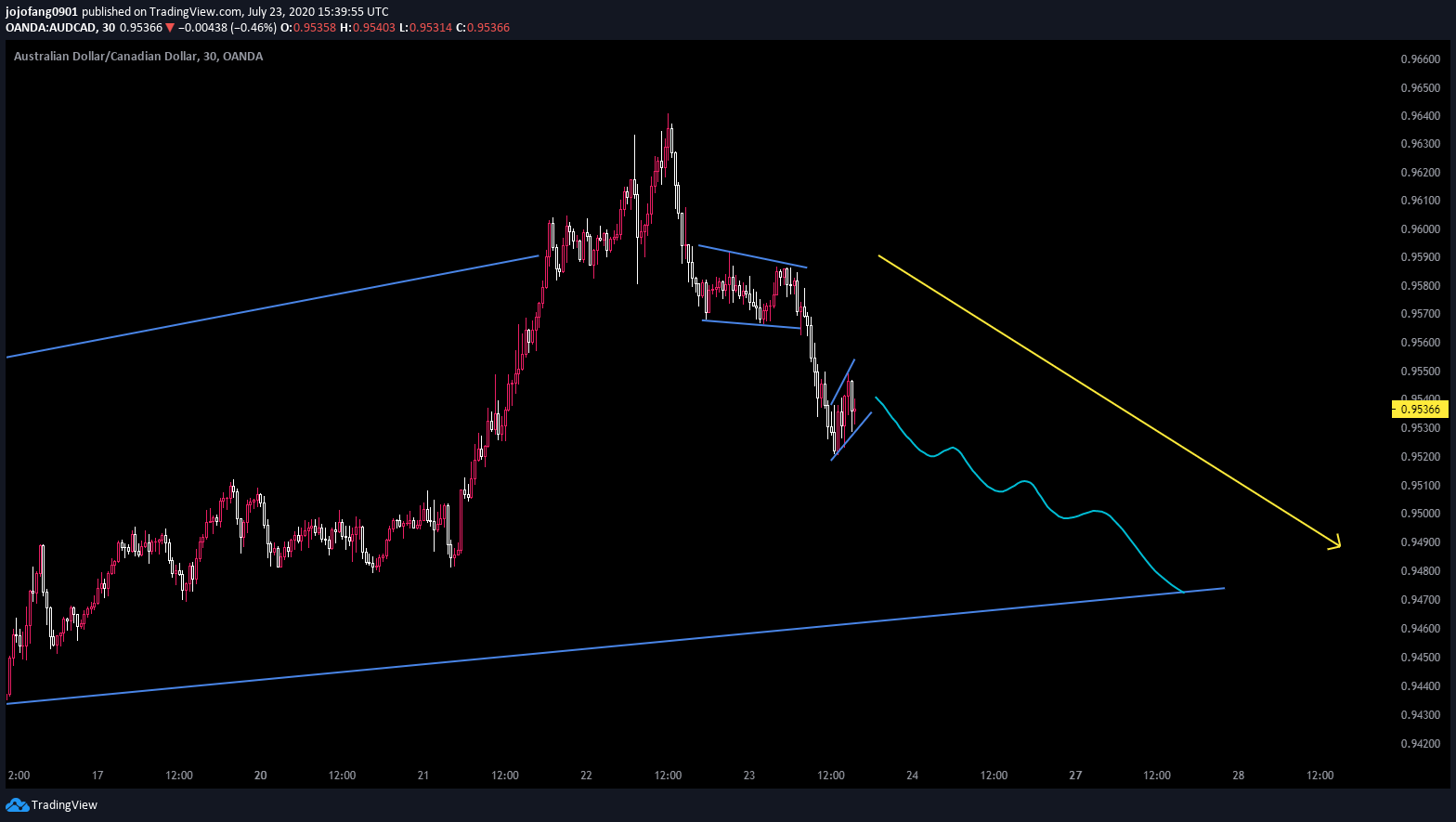1456x822 pixels.
Task: Click the date label 17 on time axis
Action: pos(97,776)
